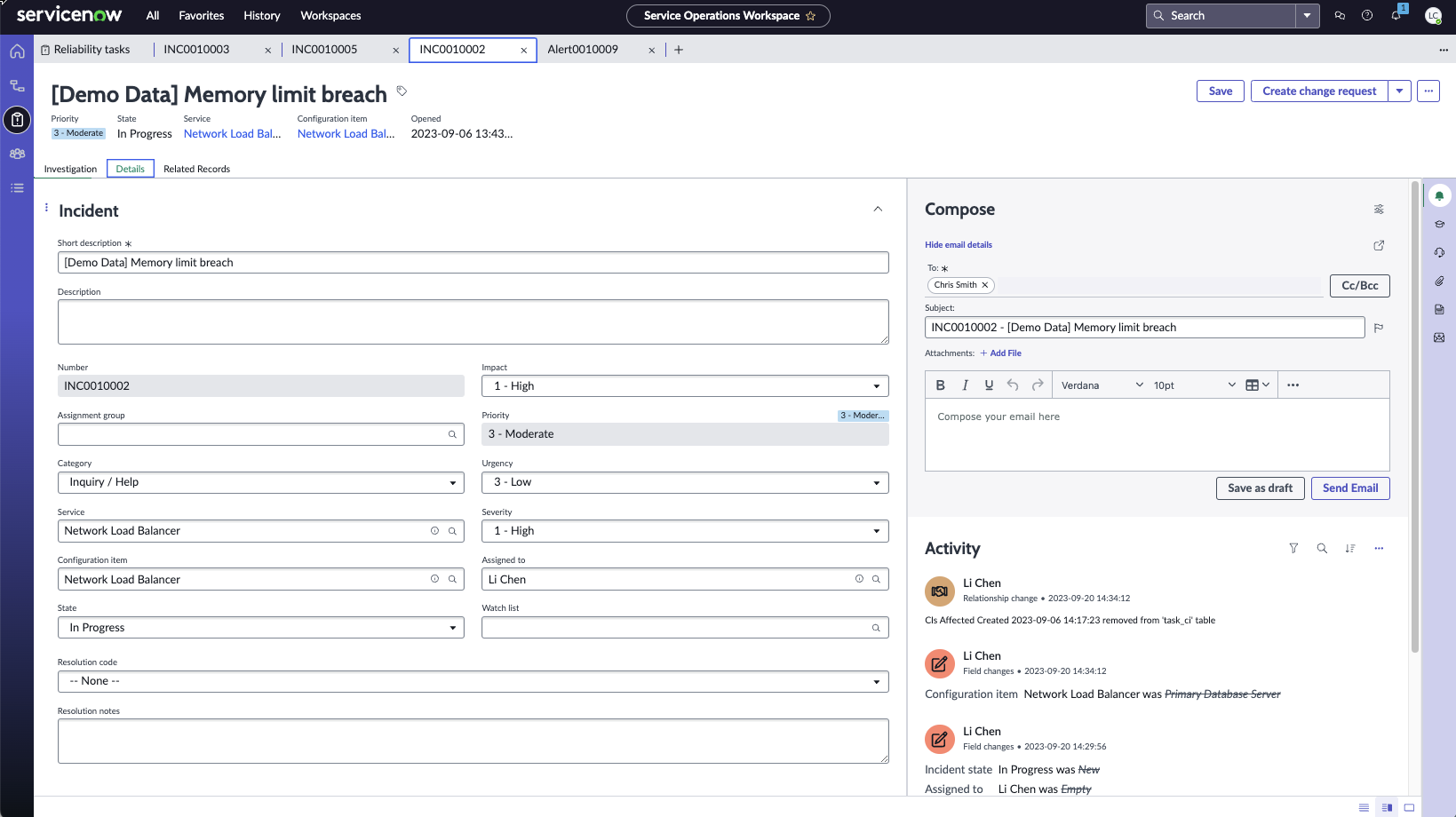Collapse the Incident section
The width and height of the screenshot is (1456, 817).
pos(878,210)
